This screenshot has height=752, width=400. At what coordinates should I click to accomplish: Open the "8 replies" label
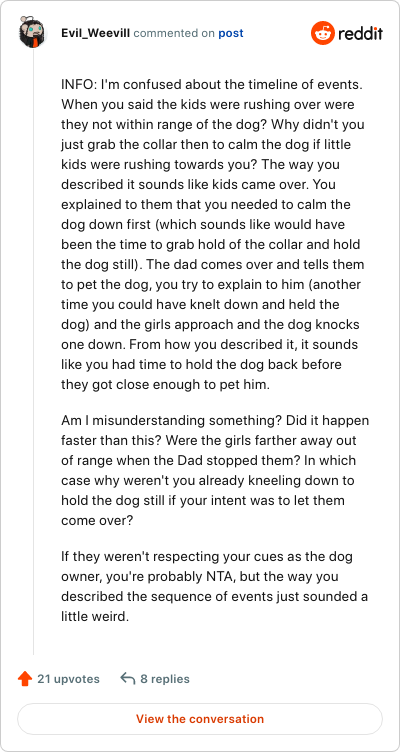pos(165,679)
